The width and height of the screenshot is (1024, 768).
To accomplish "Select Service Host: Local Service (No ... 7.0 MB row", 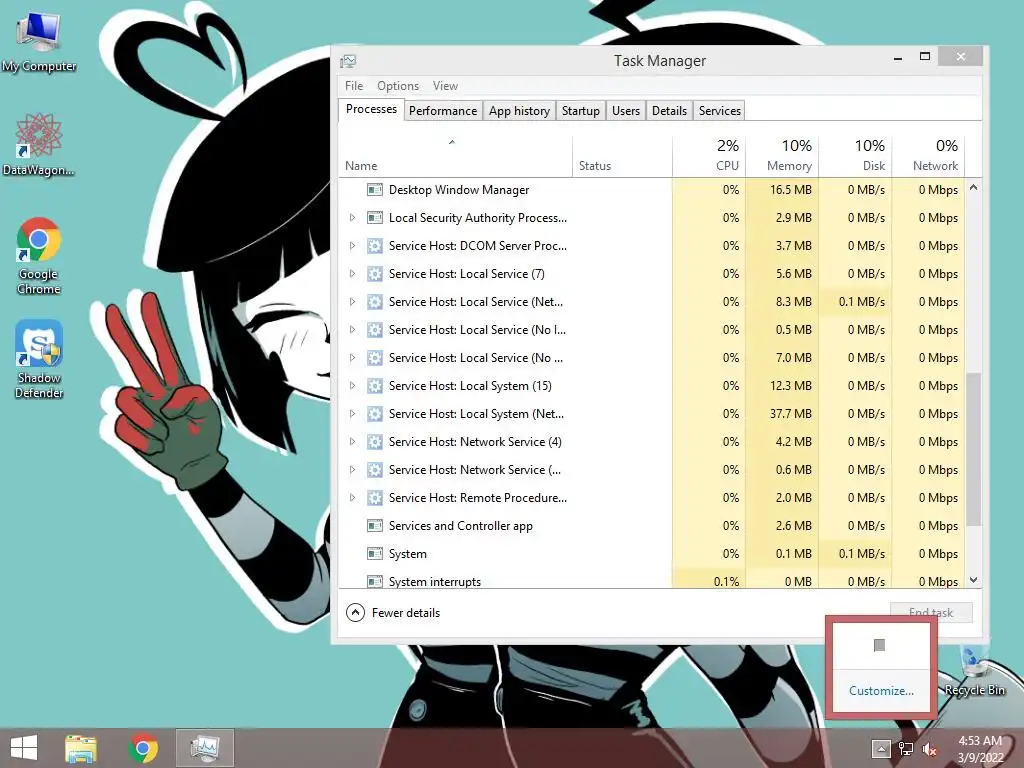I will (x=652, y=358).
